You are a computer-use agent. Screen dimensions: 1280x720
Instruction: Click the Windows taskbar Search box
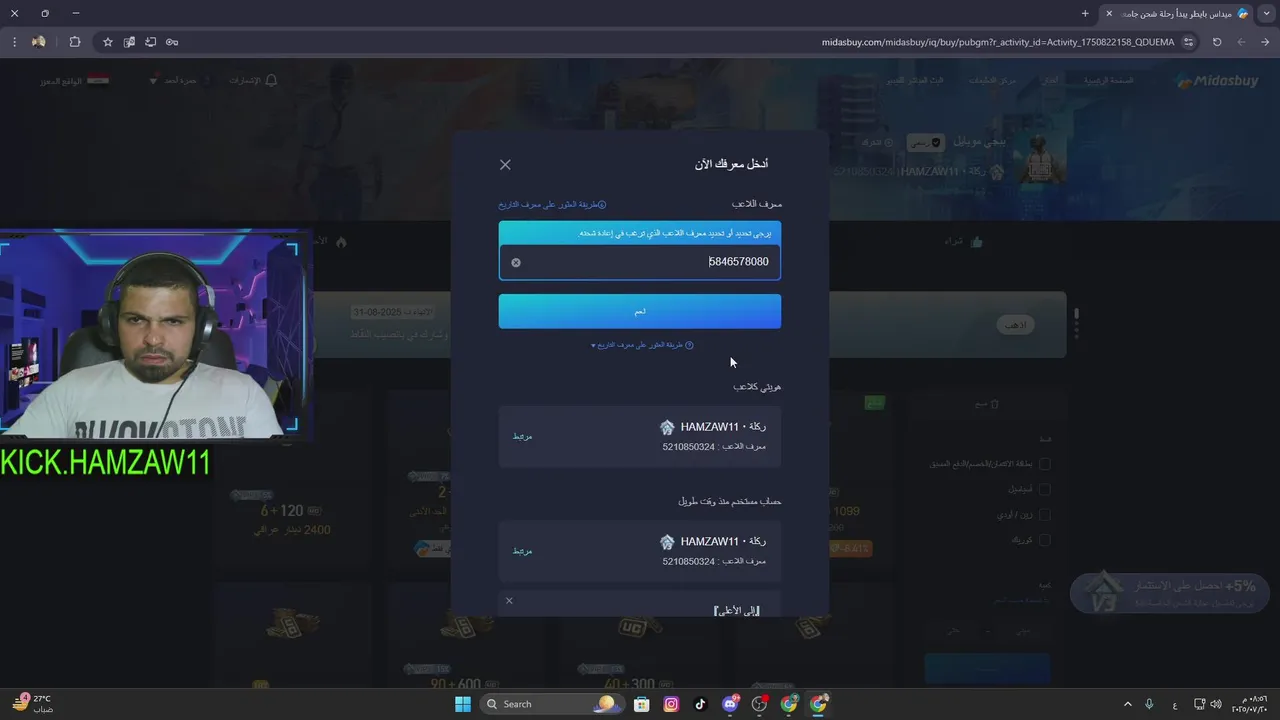pyautogui.click(x=552, y=704)
